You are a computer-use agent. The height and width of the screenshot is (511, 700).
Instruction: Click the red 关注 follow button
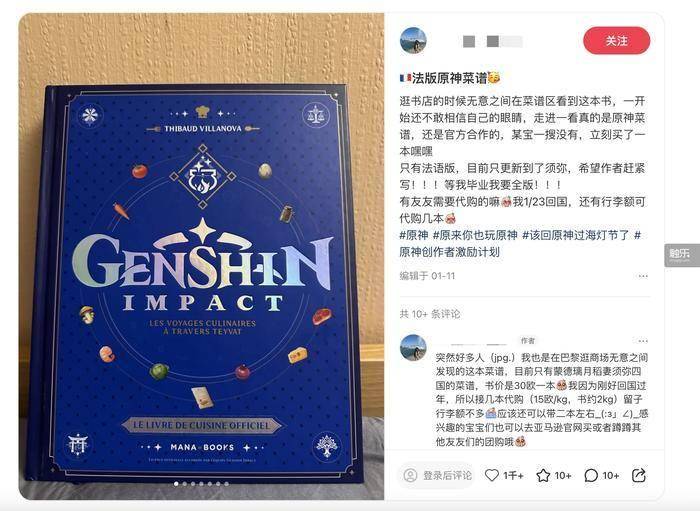617,41
